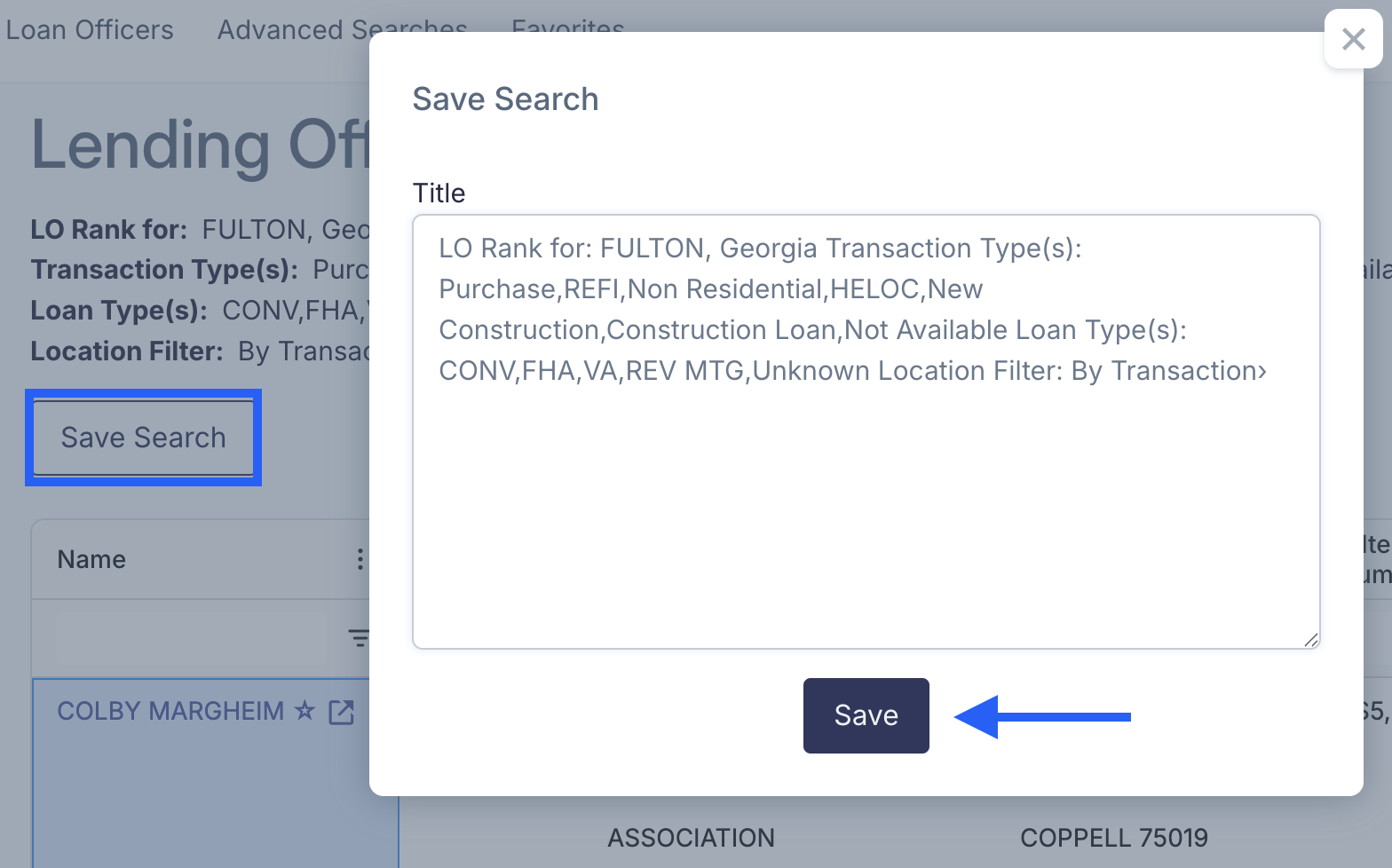The height and width of the screenshot is (868, 1392).
Task: Open the Loan Officers tab
Action: tap(90, 30)
